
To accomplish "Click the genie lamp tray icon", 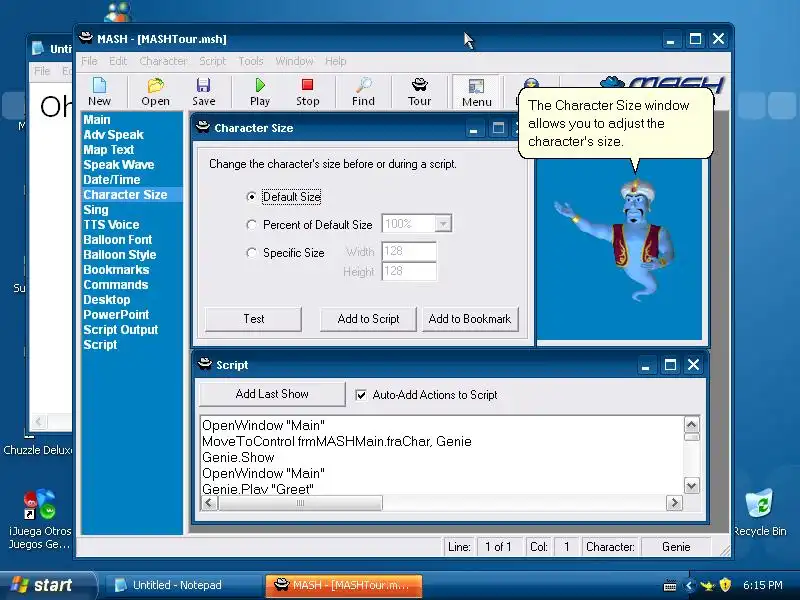I will (707, 585).
